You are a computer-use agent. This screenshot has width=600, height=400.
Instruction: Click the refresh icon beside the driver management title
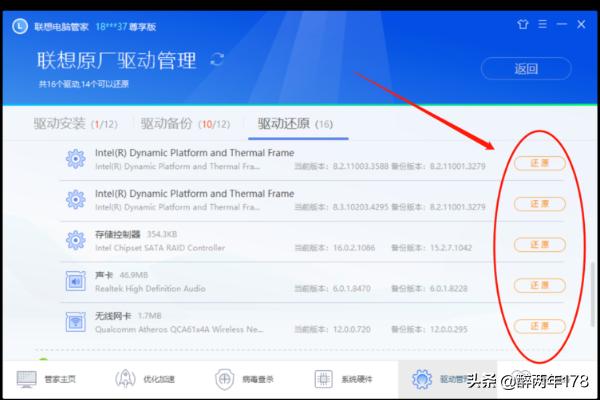(x=217, y=61)
